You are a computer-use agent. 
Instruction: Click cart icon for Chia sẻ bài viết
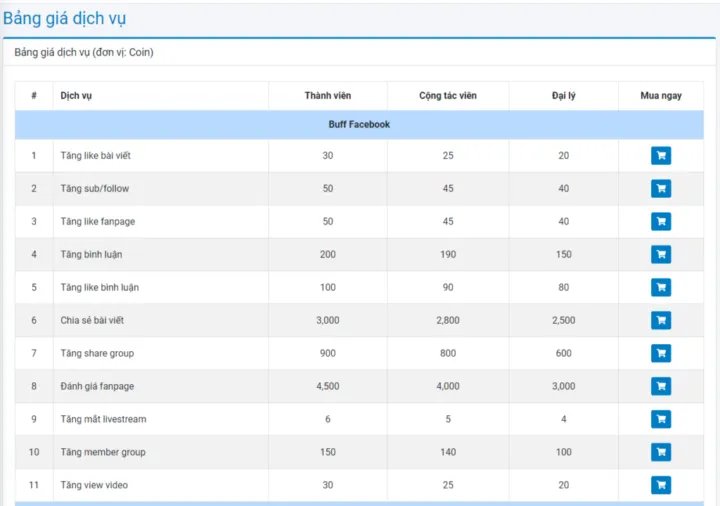point(660,320)
